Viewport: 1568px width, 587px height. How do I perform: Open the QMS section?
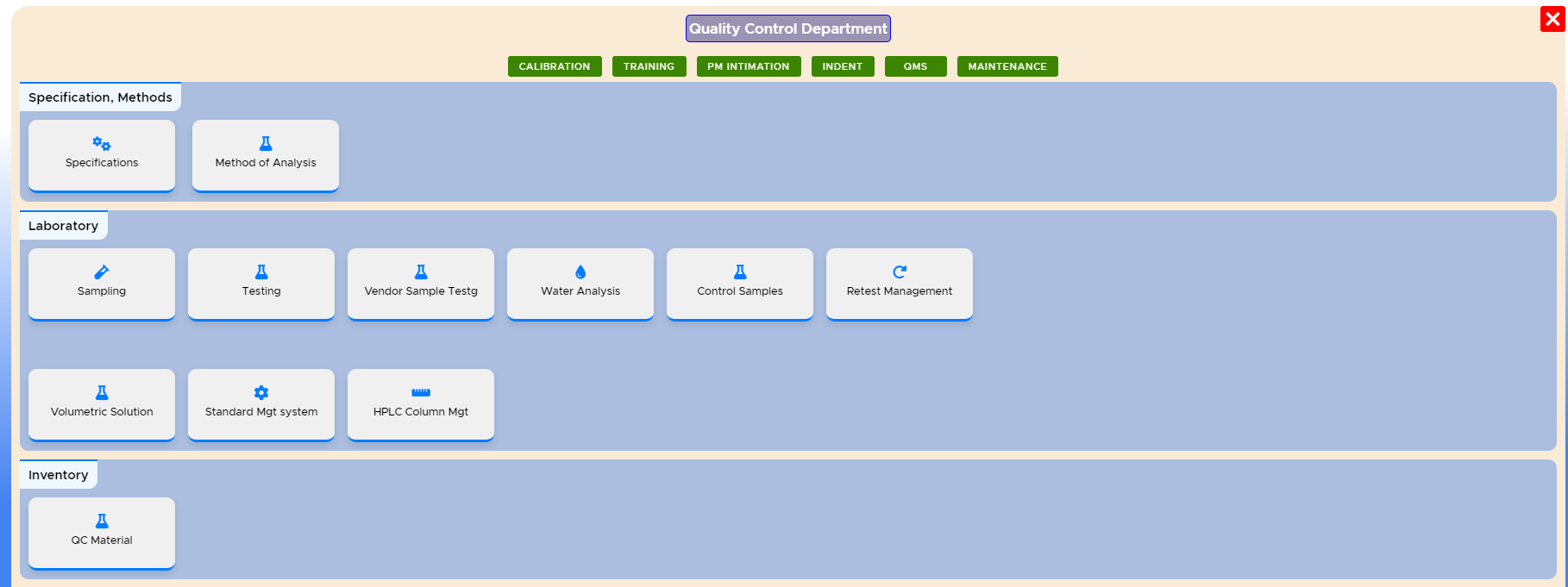[x=915, y=66]
